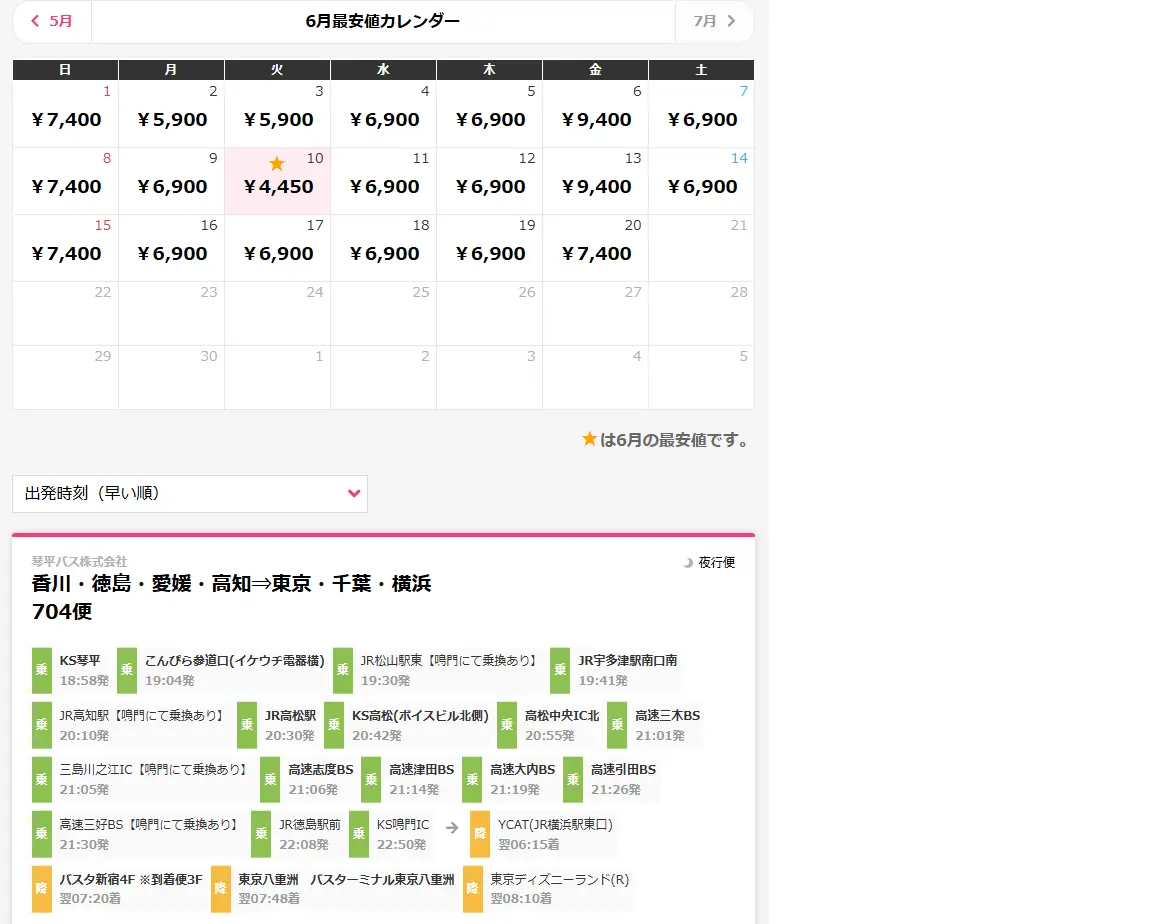This screenshot has height=924, width=1154.
Task: Click the 6月最安値カレンダー heading
Action: 383,21
